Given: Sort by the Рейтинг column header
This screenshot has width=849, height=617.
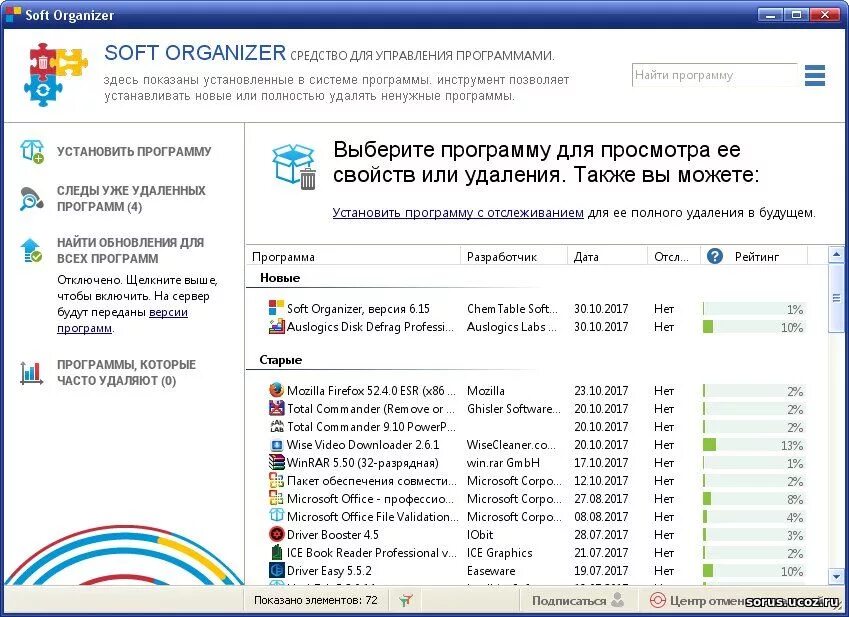Looking at the screenshot, I should [756, 257].
